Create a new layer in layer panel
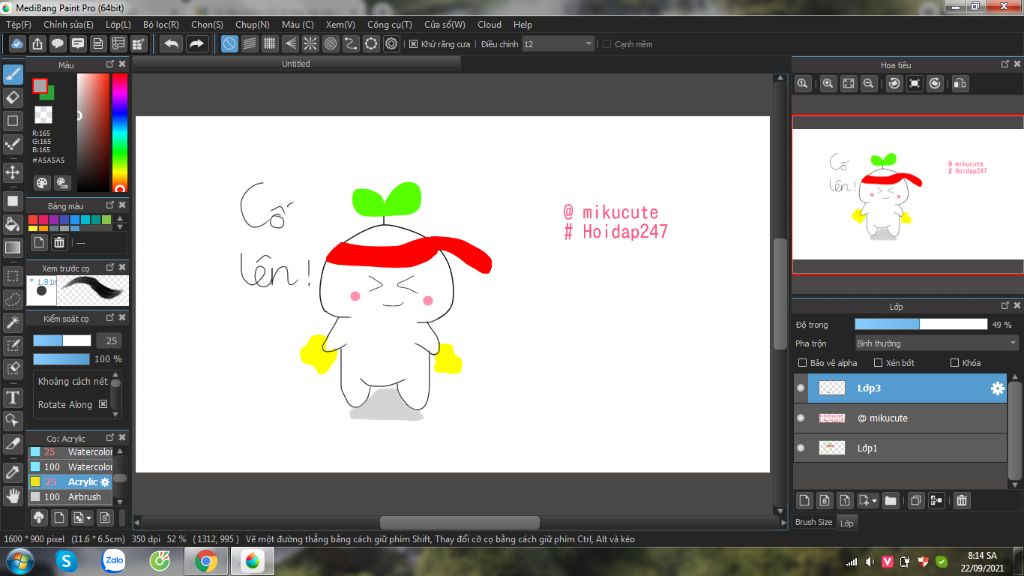 [805, 501]
